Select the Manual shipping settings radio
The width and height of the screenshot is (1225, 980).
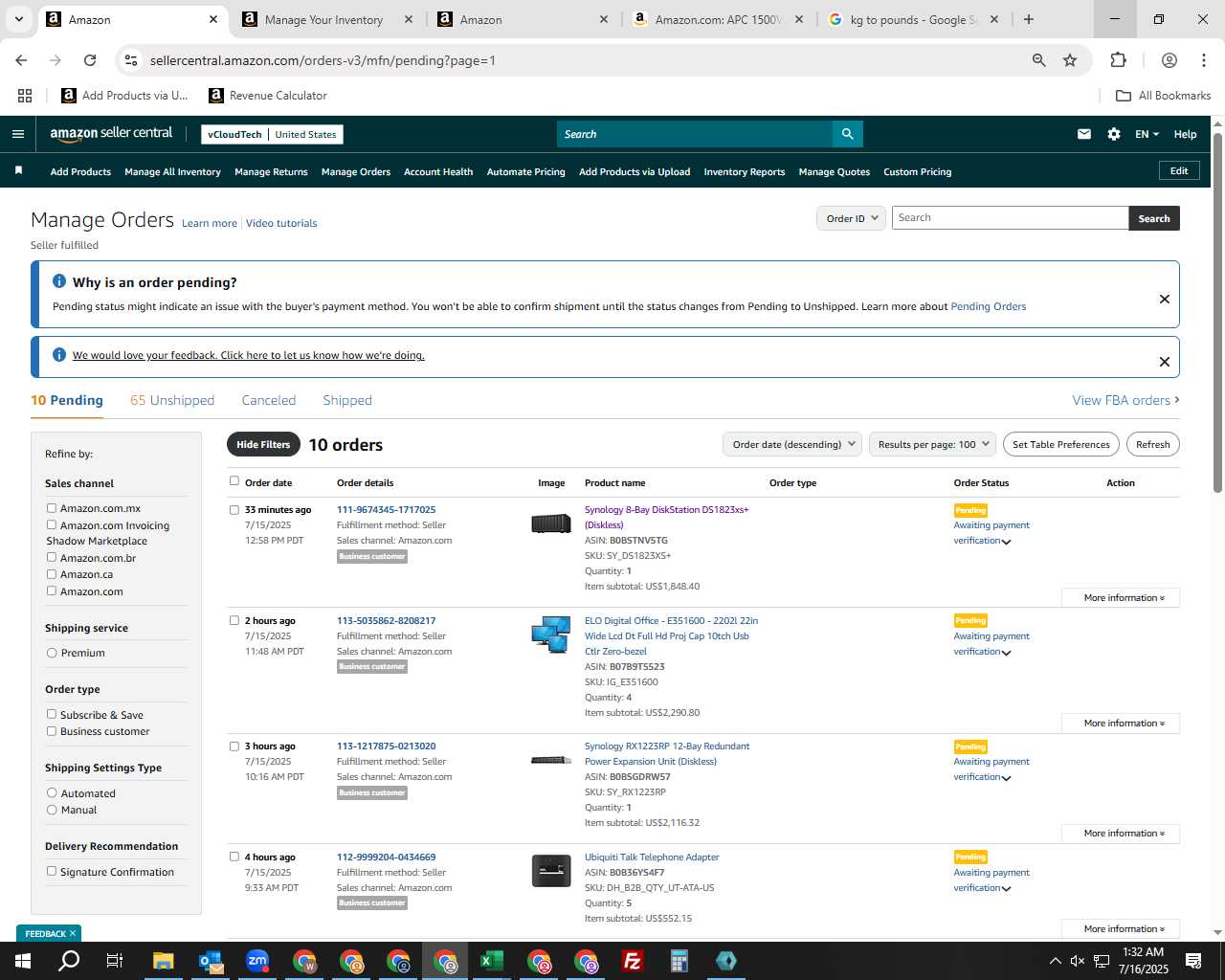click(x=52, y=810)
